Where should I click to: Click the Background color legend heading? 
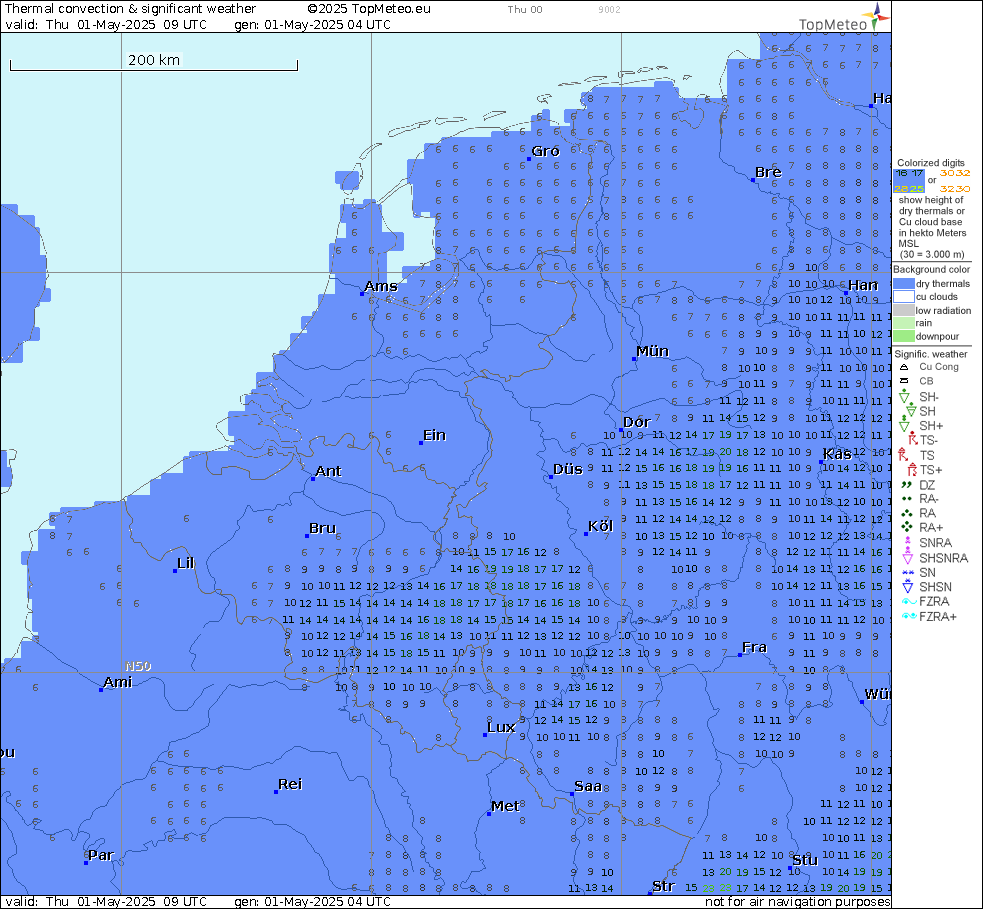coord(931,270)
